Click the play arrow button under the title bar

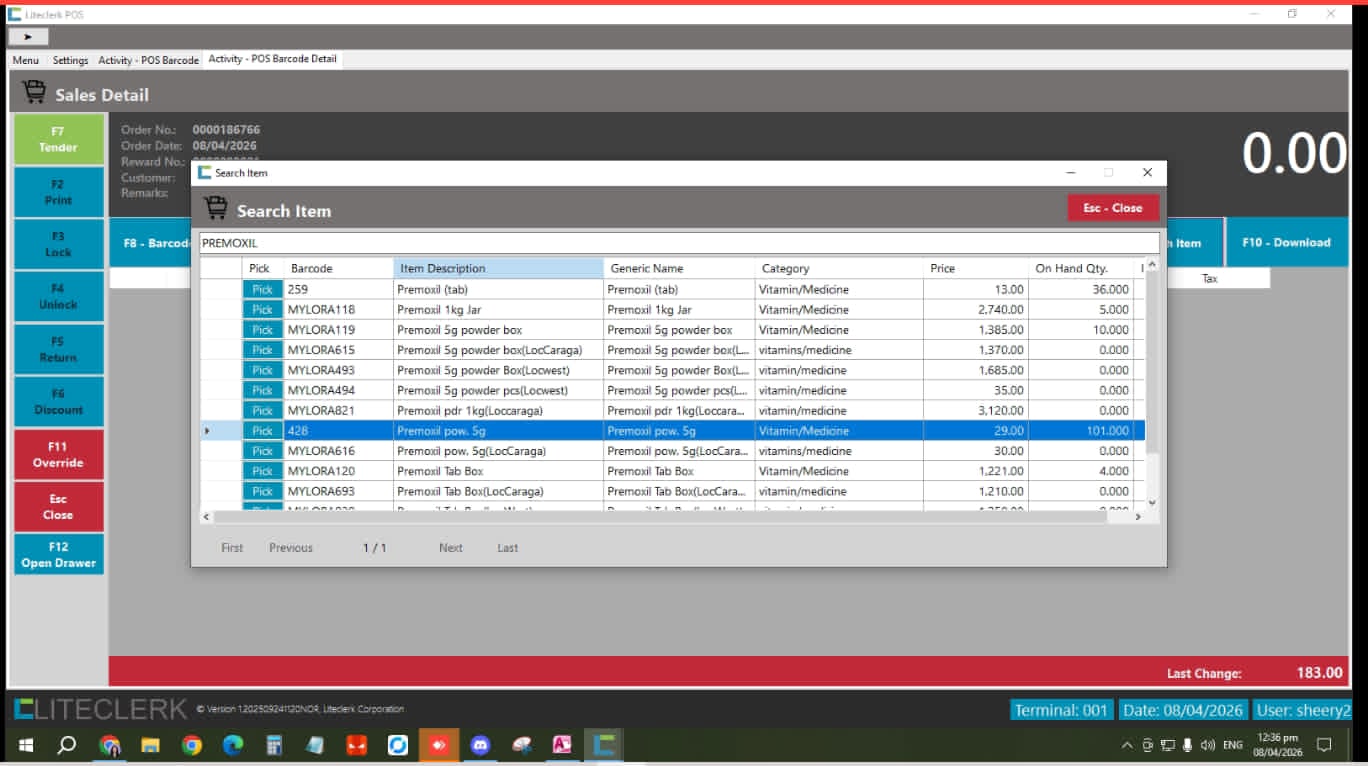28,37
